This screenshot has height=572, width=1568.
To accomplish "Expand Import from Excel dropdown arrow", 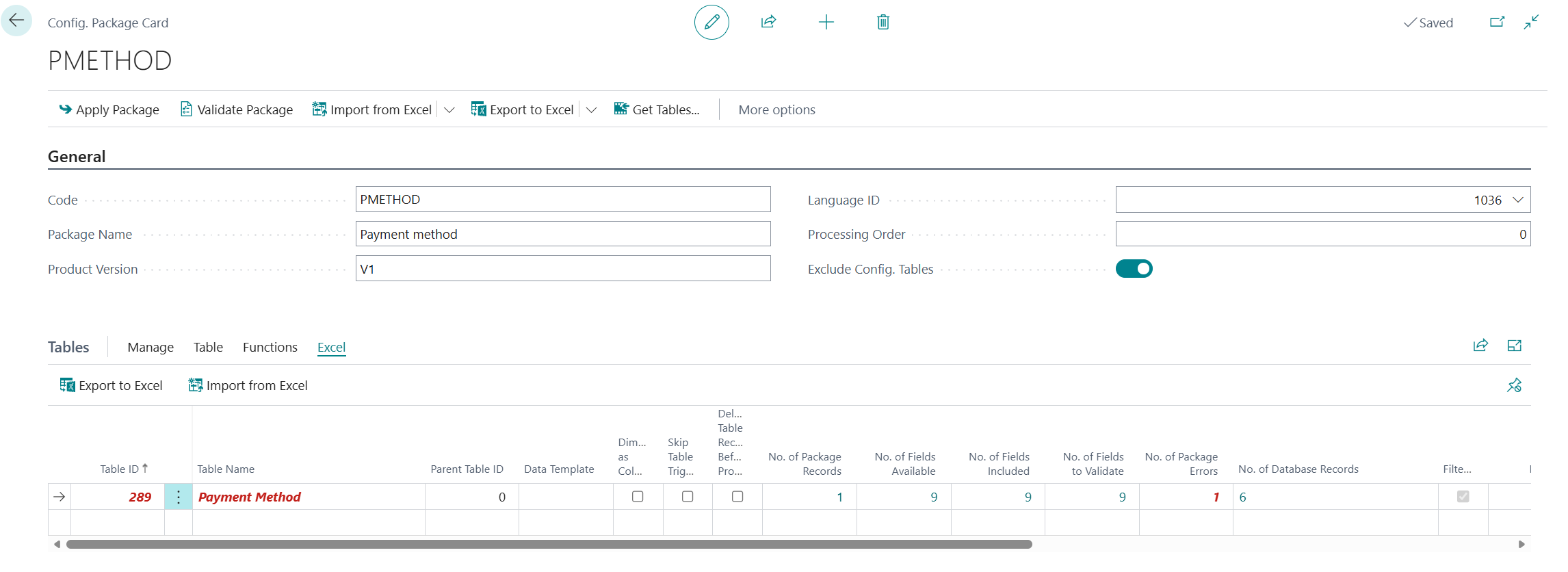I will [x=449, y=109].
